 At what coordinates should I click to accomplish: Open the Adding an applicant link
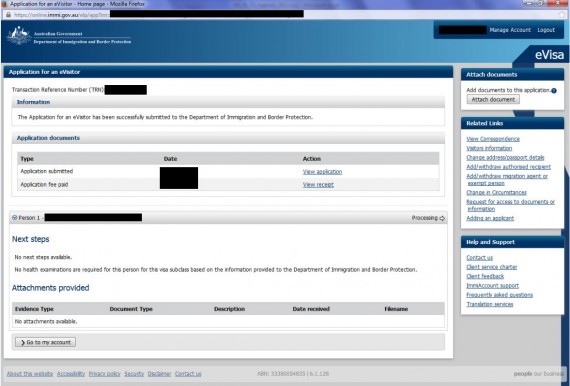pos(490,218)
